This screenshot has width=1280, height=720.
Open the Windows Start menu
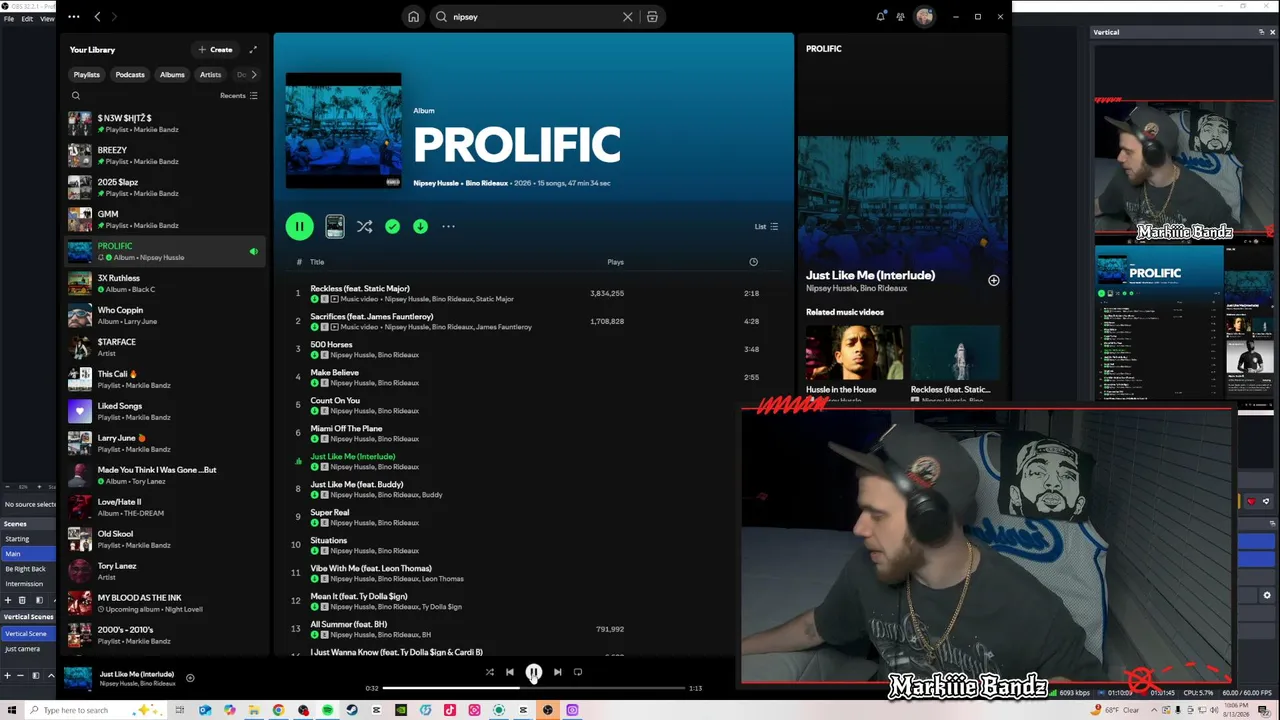(12, 710)
